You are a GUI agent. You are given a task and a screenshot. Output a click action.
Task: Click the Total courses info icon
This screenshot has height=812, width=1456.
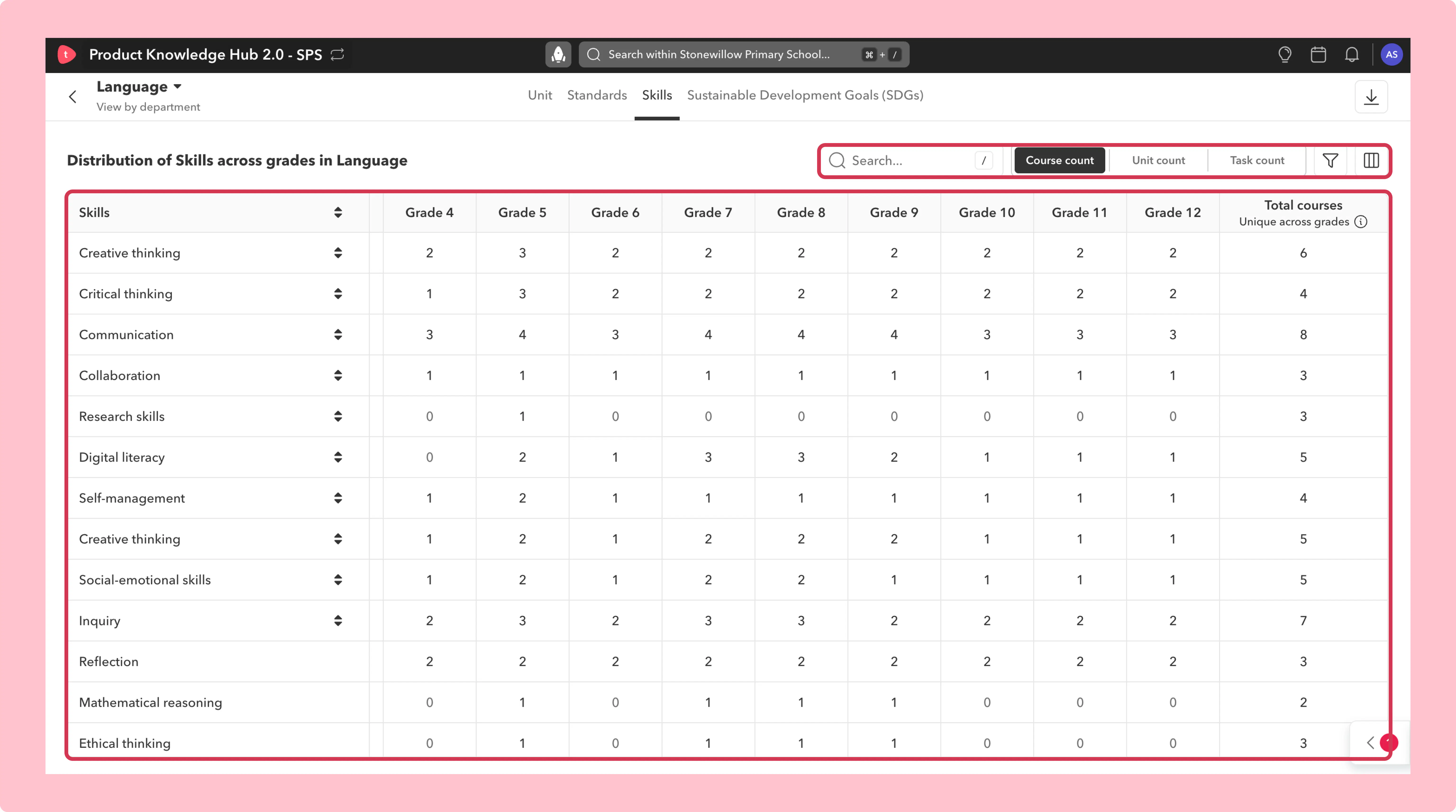(x=1360, y=221)
